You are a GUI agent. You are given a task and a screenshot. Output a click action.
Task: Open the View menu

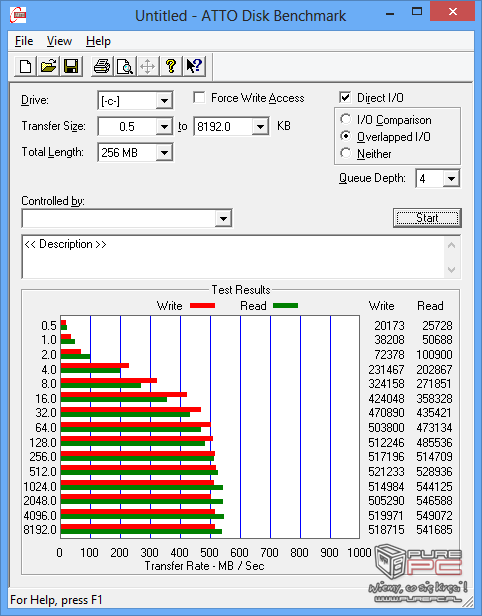[59, 41]
